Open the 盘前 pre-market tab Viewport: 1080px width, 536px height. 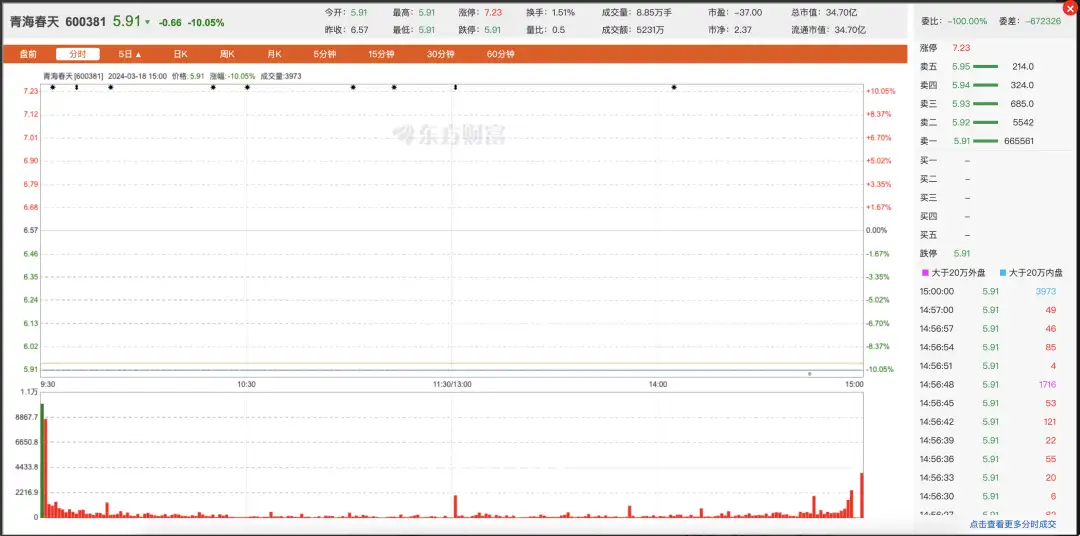click(28, 54)
